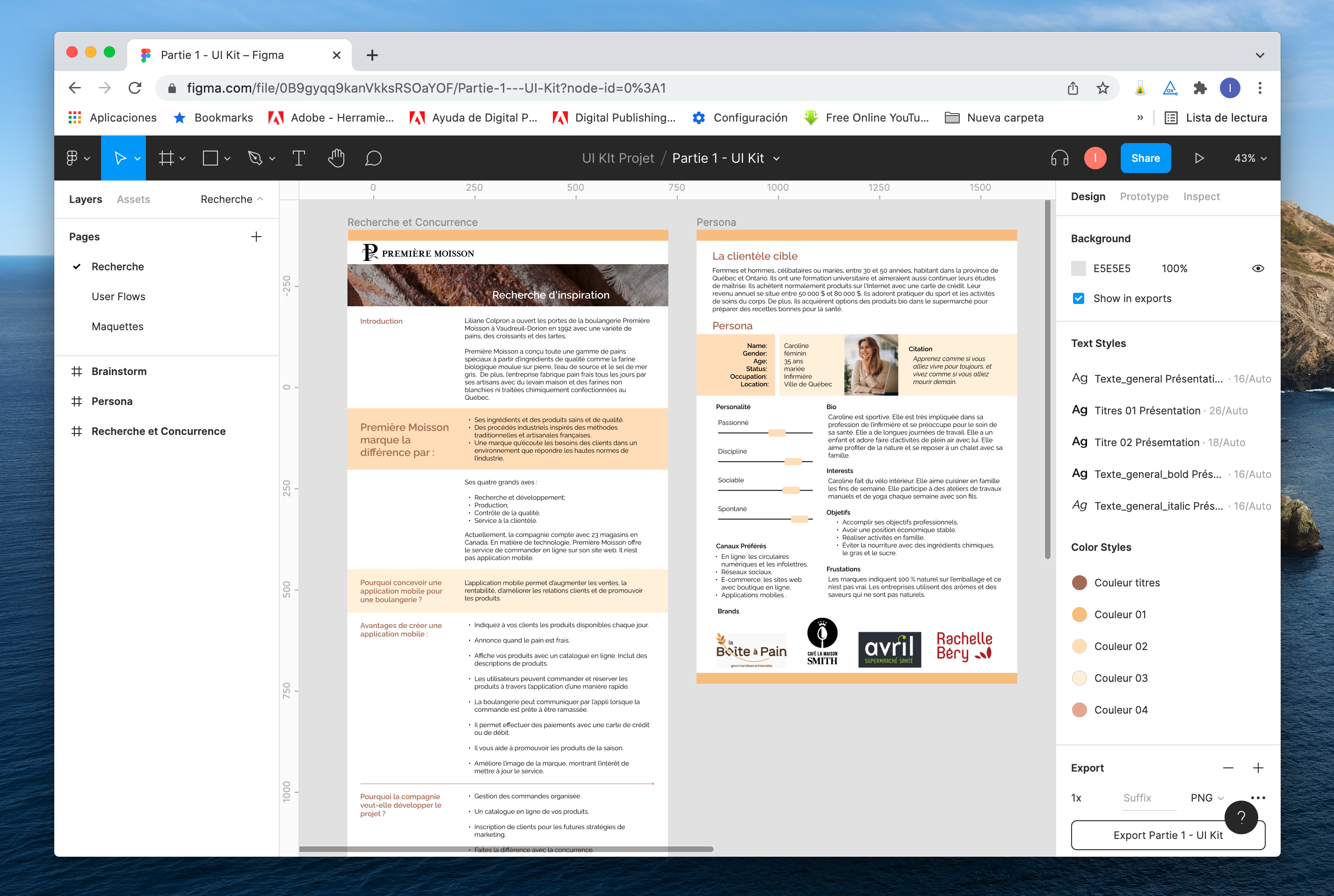Viewport: 1334px width, 896px height.
Task: Add a new page with plus icon
Action: [x=256, y=237]
